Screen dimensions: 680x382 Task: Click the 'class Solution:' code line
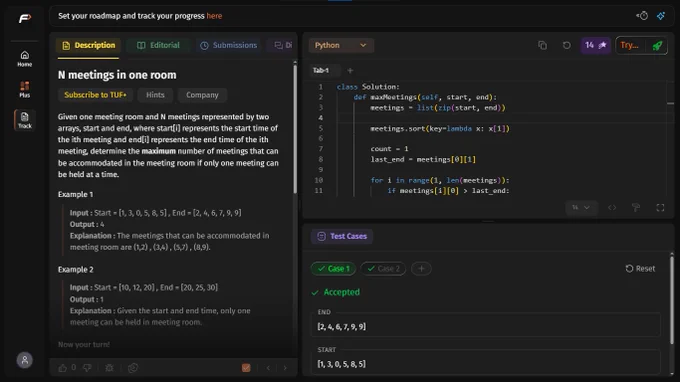tap(368, 87)
